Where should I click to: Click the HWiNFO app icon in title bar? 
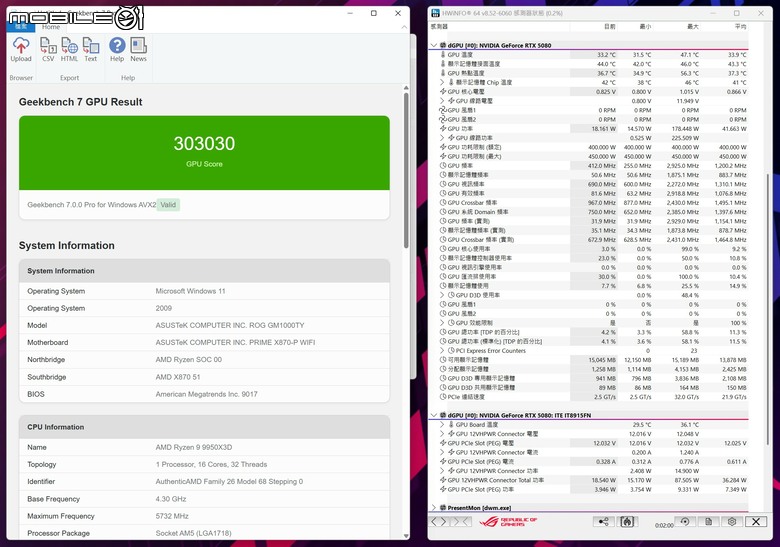click(x=435, y=13)
